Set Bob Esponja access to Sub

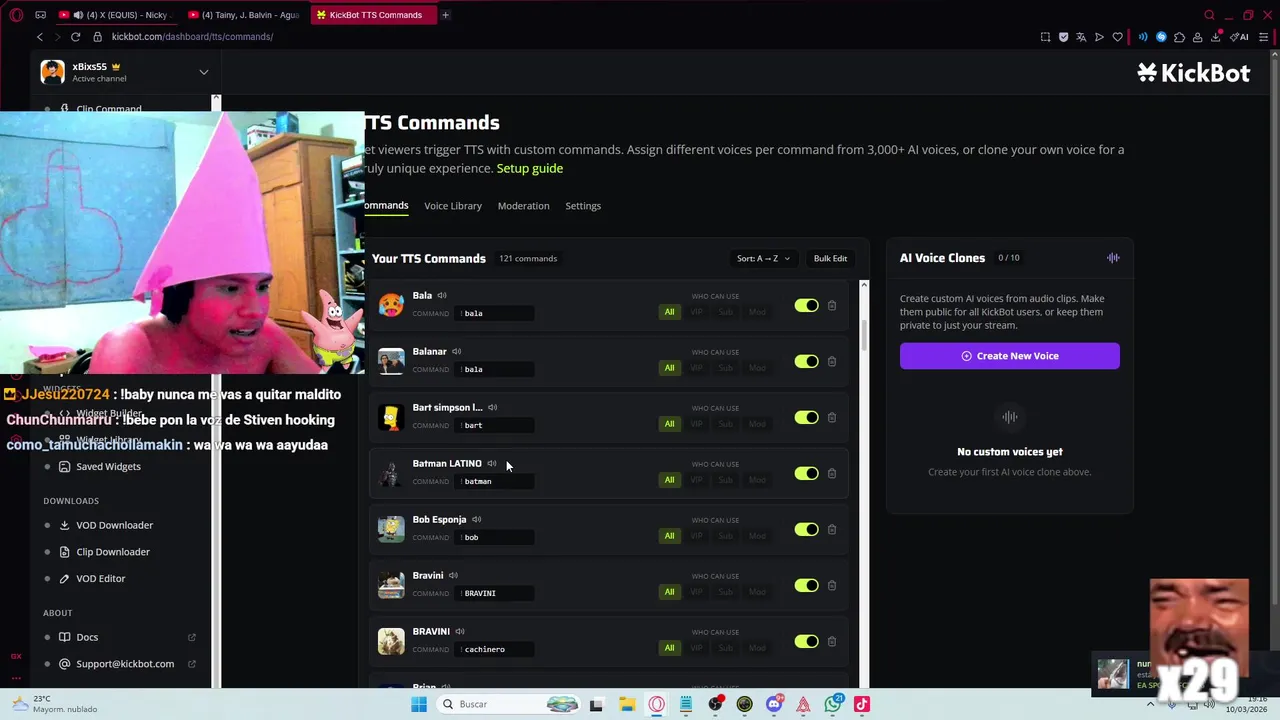click(726, 536)
